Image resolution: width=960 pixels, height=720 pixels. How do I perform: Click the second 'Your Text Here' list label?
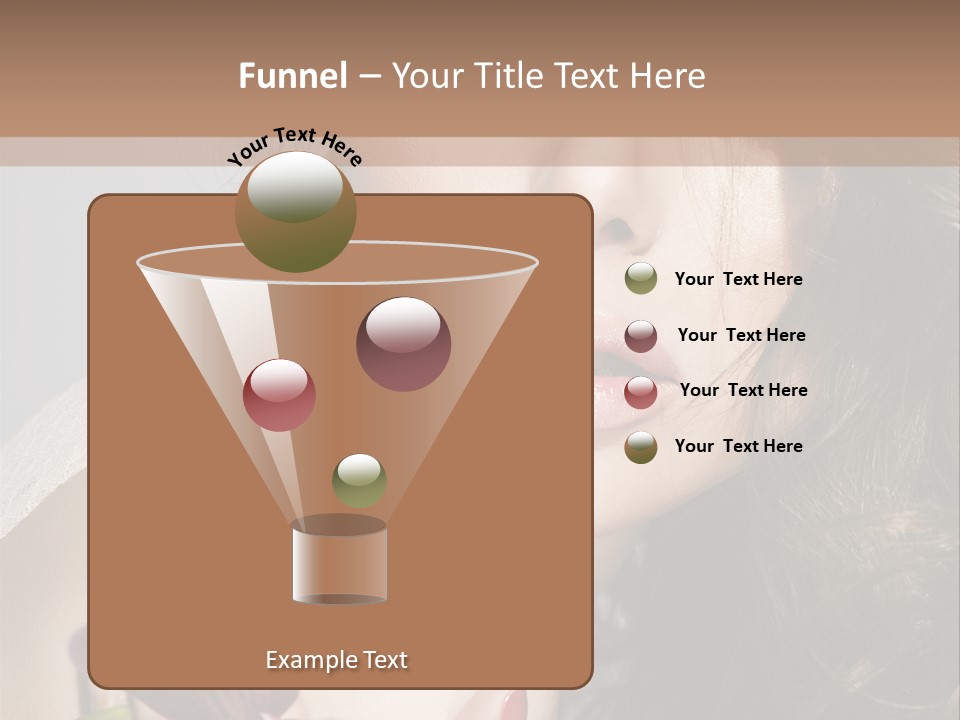pos(742,335)
